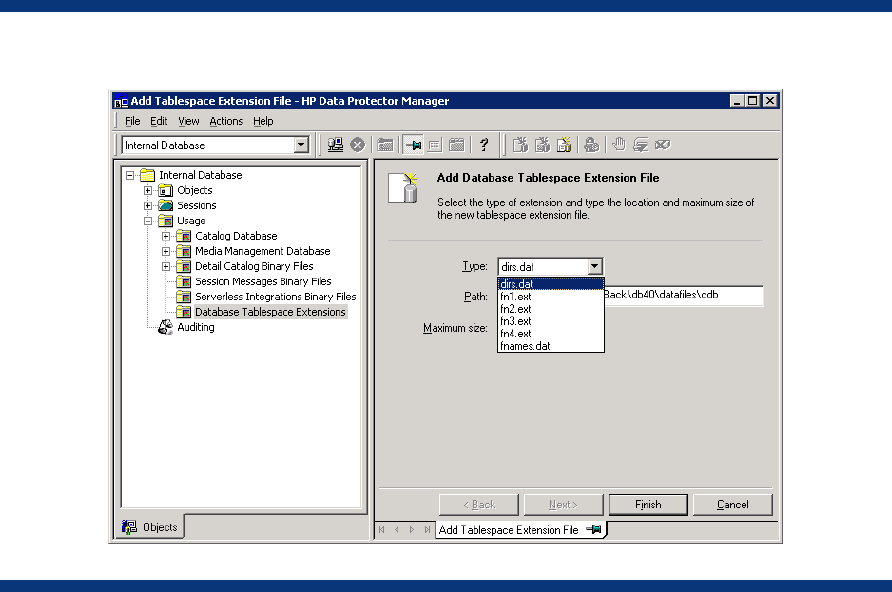Click the Objects icon in bottom tab
The width and height of the screenshot is (892, 592).
click(x=129, y=526)
